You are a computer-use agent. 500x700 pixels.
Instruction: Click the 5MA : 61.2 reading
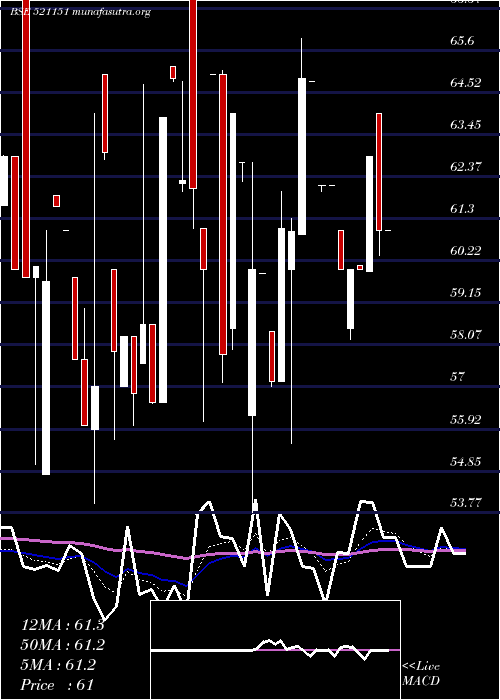(x=58, y=665)
